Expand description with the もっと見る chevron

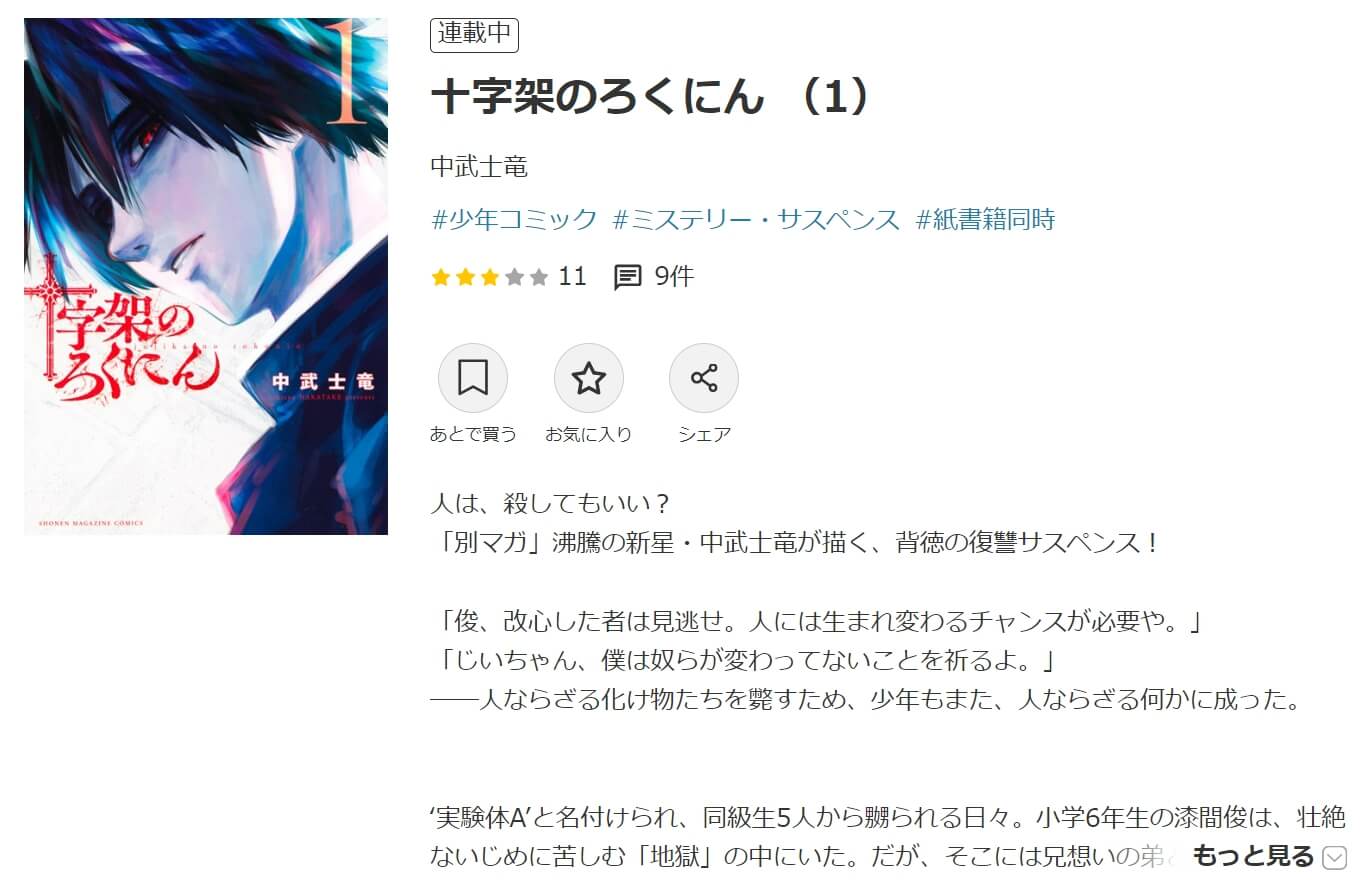(x=1335, y=857)
